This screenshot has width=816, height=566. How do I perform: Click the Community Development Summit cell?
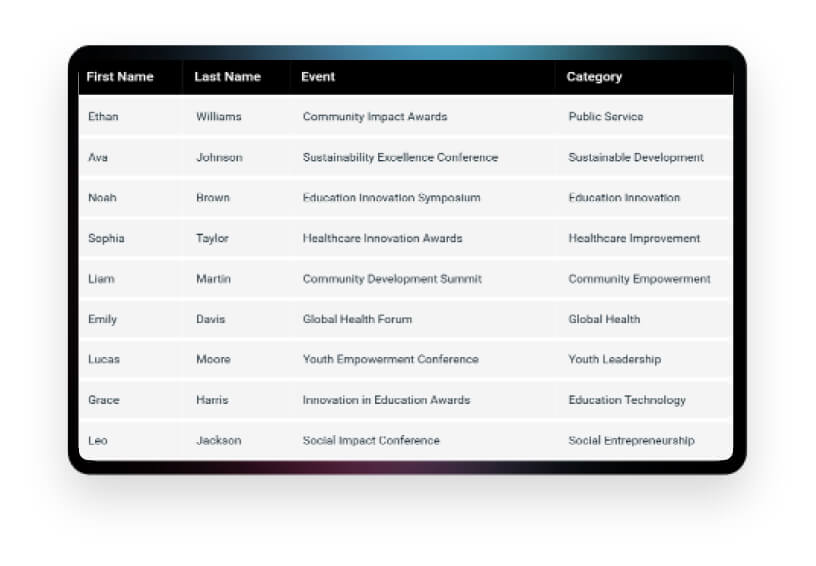pyautogui.click(x=392, y=279)
